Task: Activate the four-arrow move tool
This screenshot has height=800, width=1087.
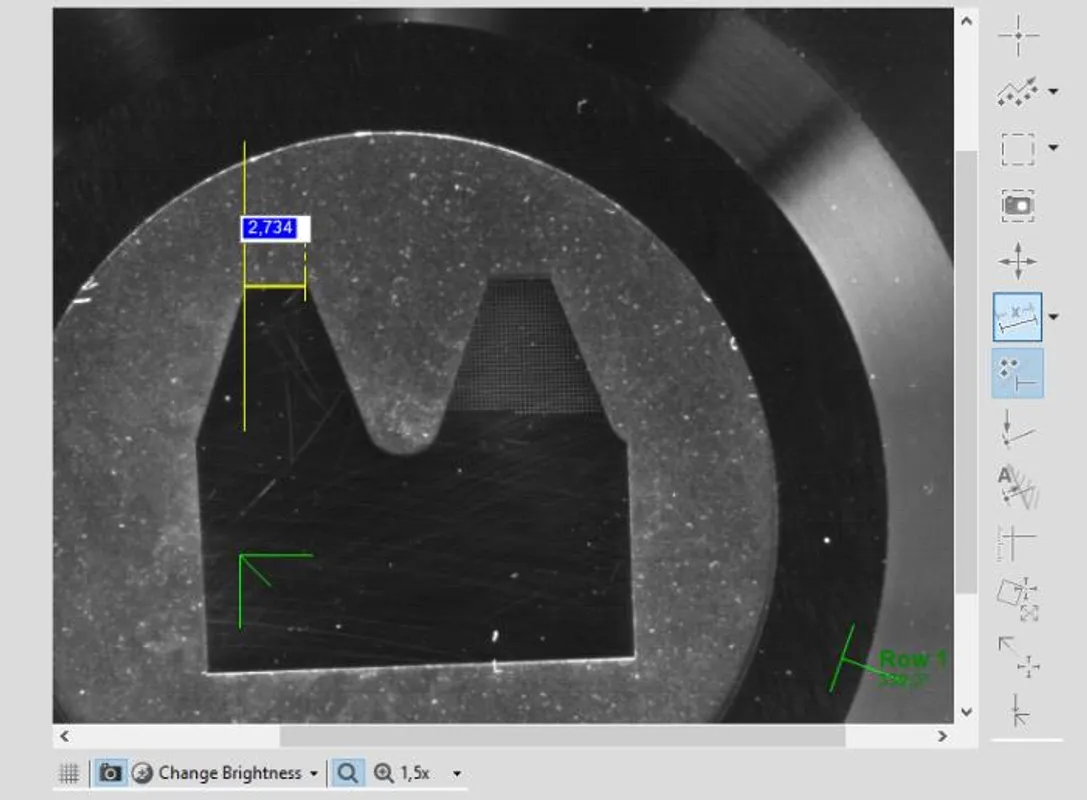Action: (1018, 261)
